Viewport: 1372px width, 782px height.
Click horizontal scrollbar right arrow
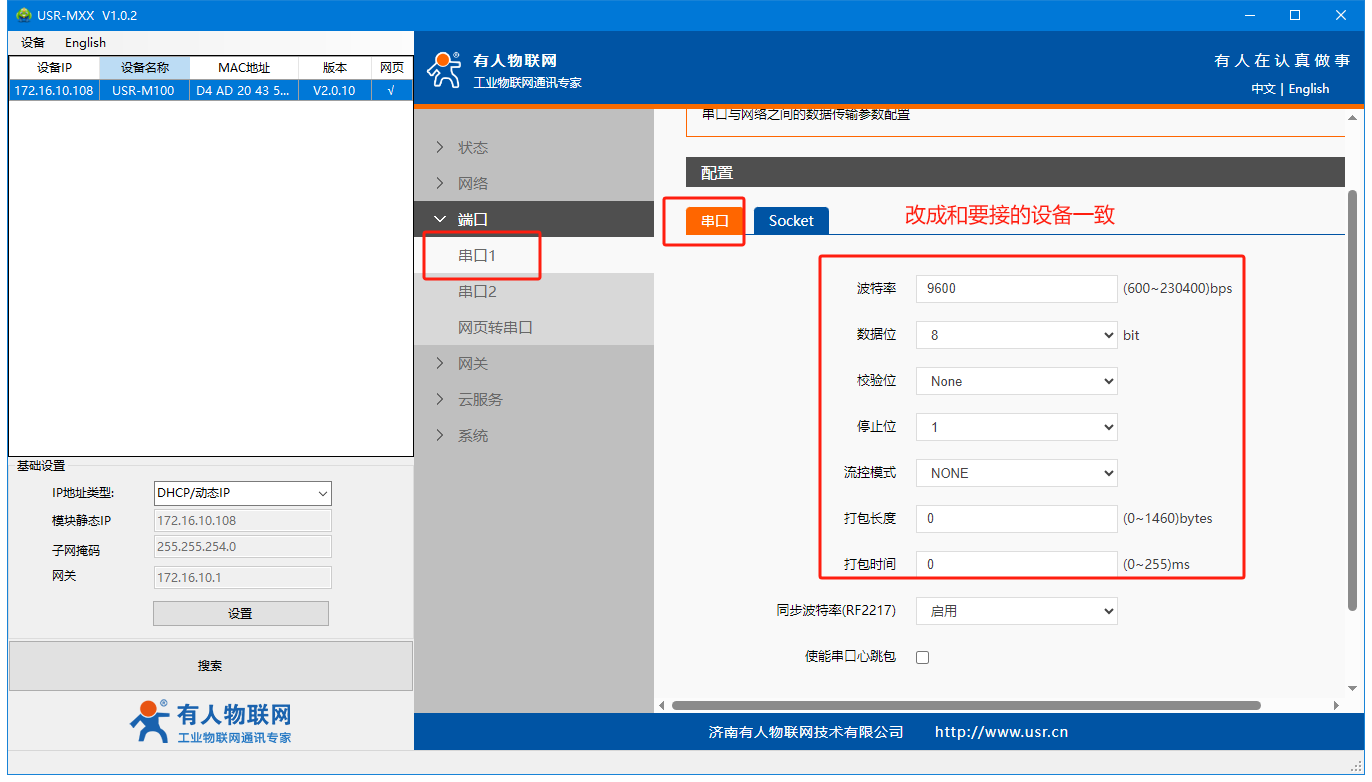click(x=1338, y=705)
